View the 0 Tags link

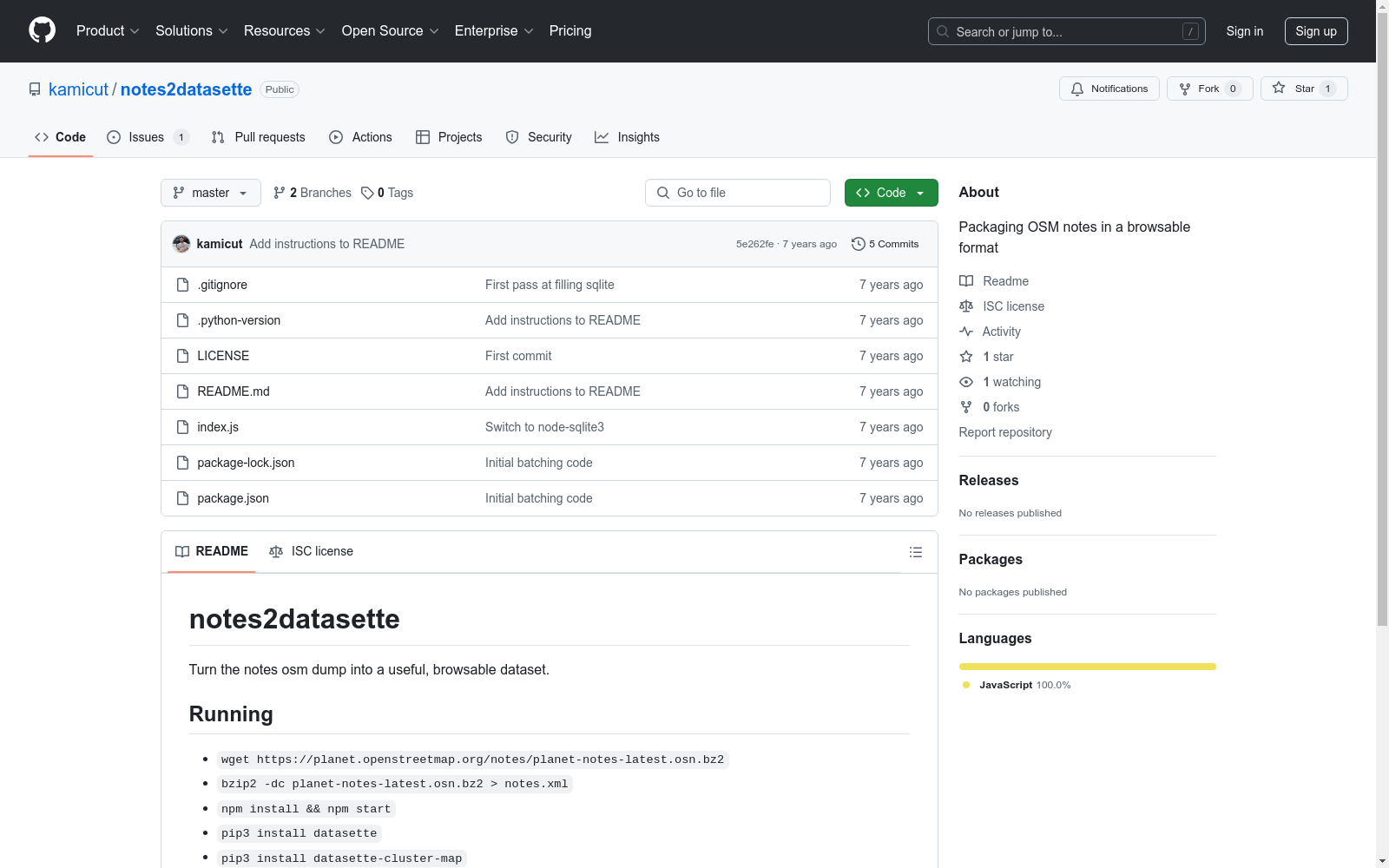[x=387, y=193]
